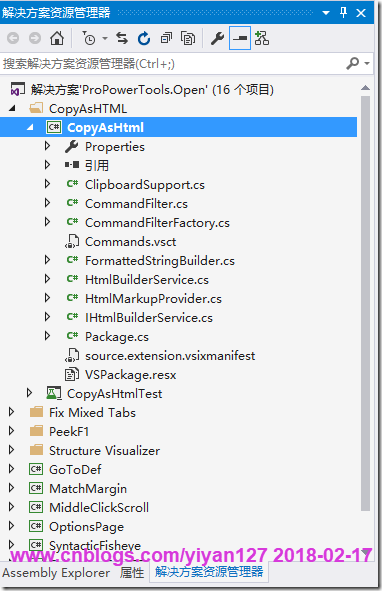Expand the Structure Visualizer folder
Viewport: 382px width, 591px height.
pos(12,450)
